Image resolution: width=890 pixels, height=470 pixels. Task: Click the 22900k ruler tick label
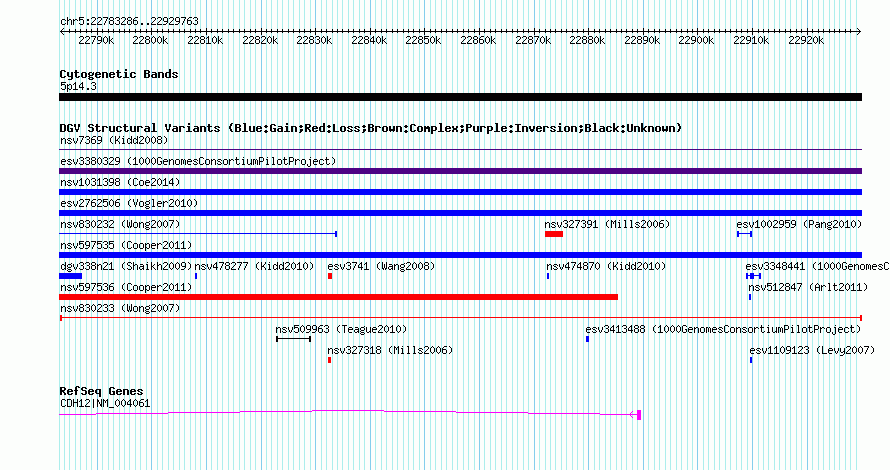[x=696, y=40]
